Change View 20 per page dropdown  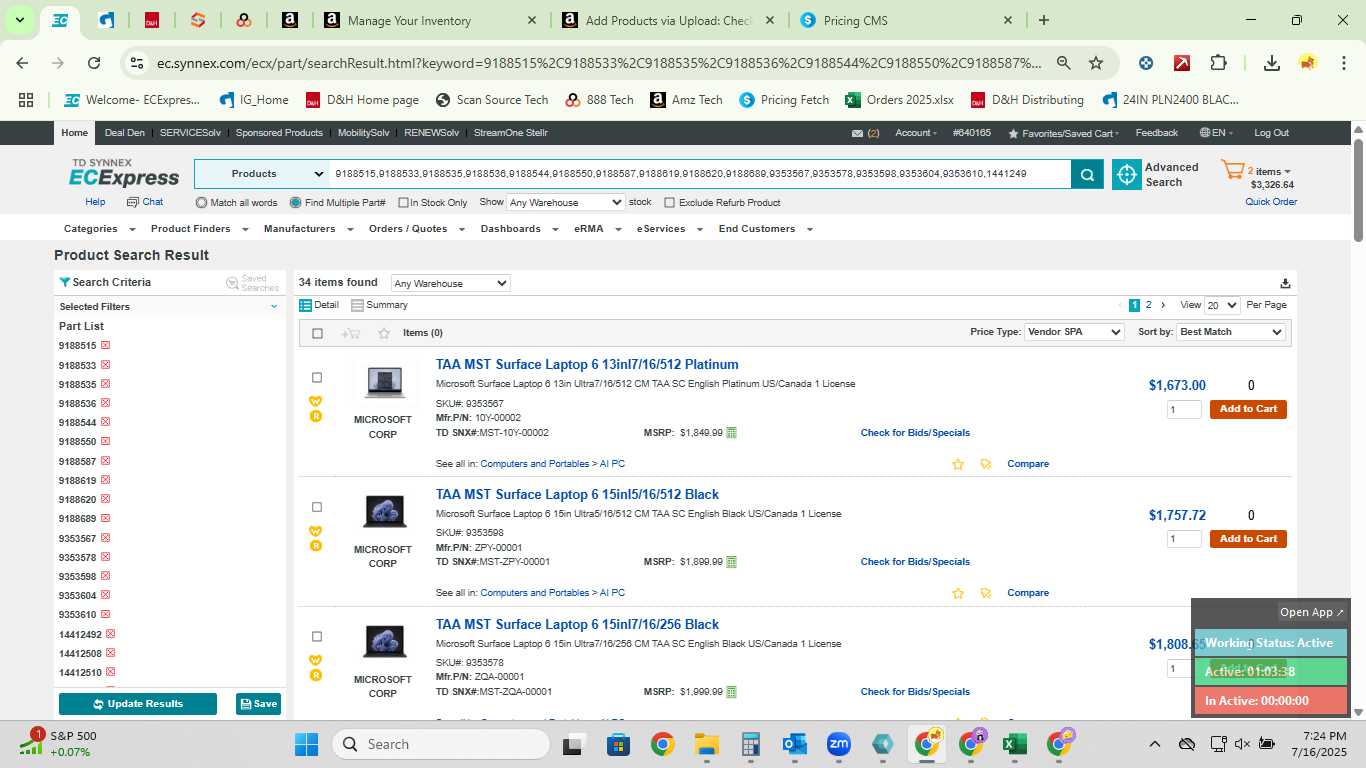point(1222,305)
